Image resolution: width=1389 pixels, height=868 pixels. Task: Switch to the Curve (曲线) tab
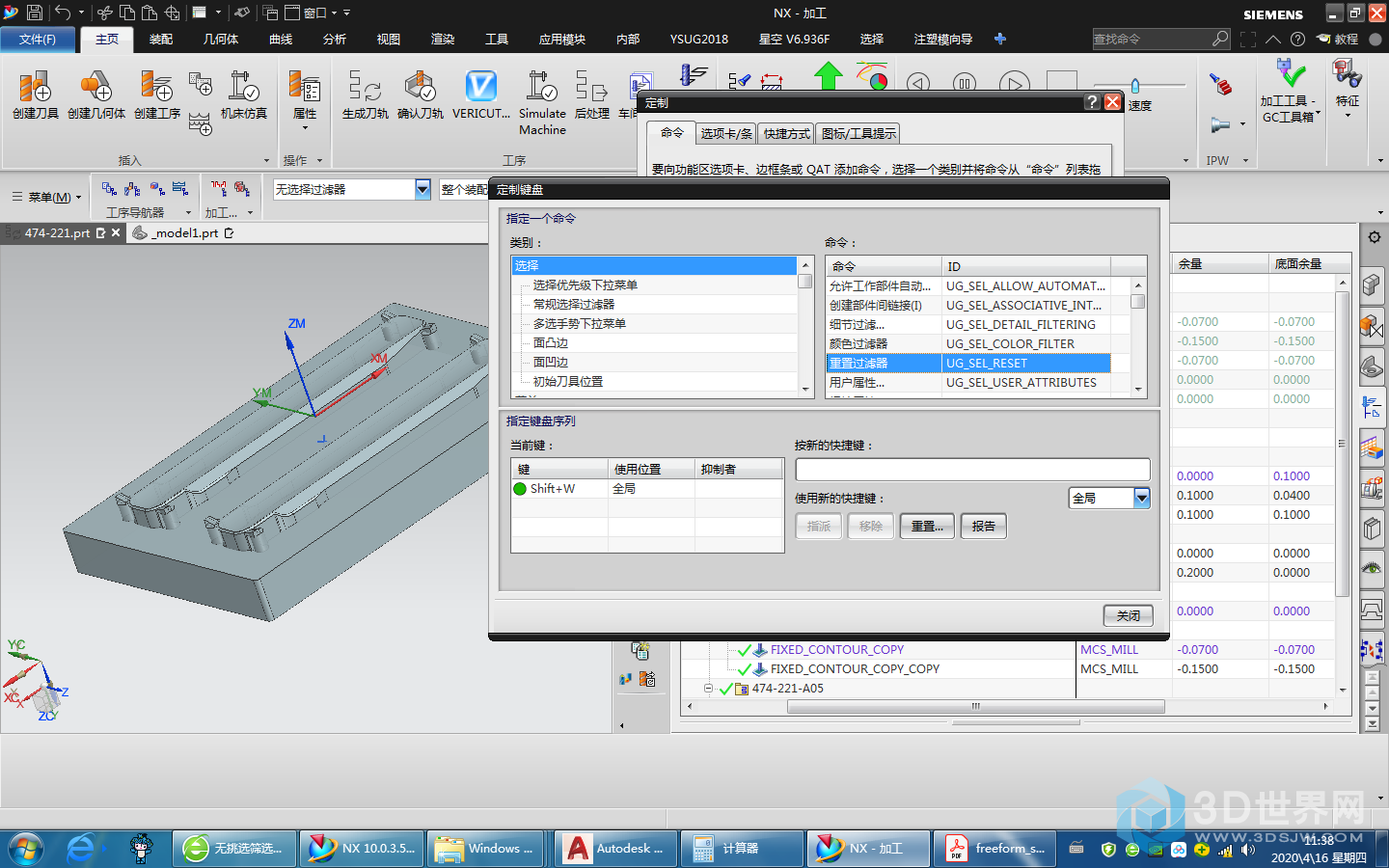281,40
